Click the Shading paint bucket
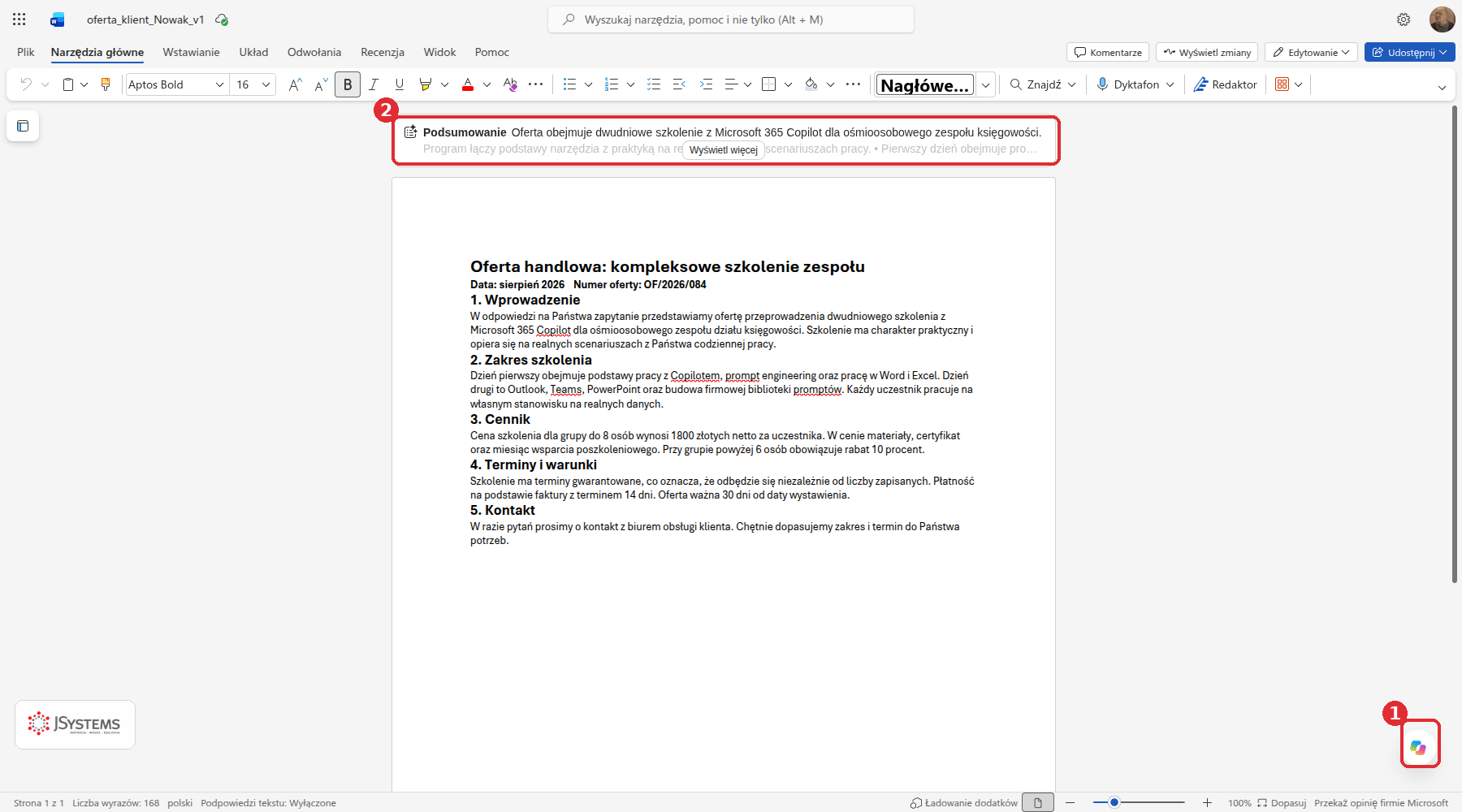Viewport: 1462px width, 812px height. (x=811, y=84)
